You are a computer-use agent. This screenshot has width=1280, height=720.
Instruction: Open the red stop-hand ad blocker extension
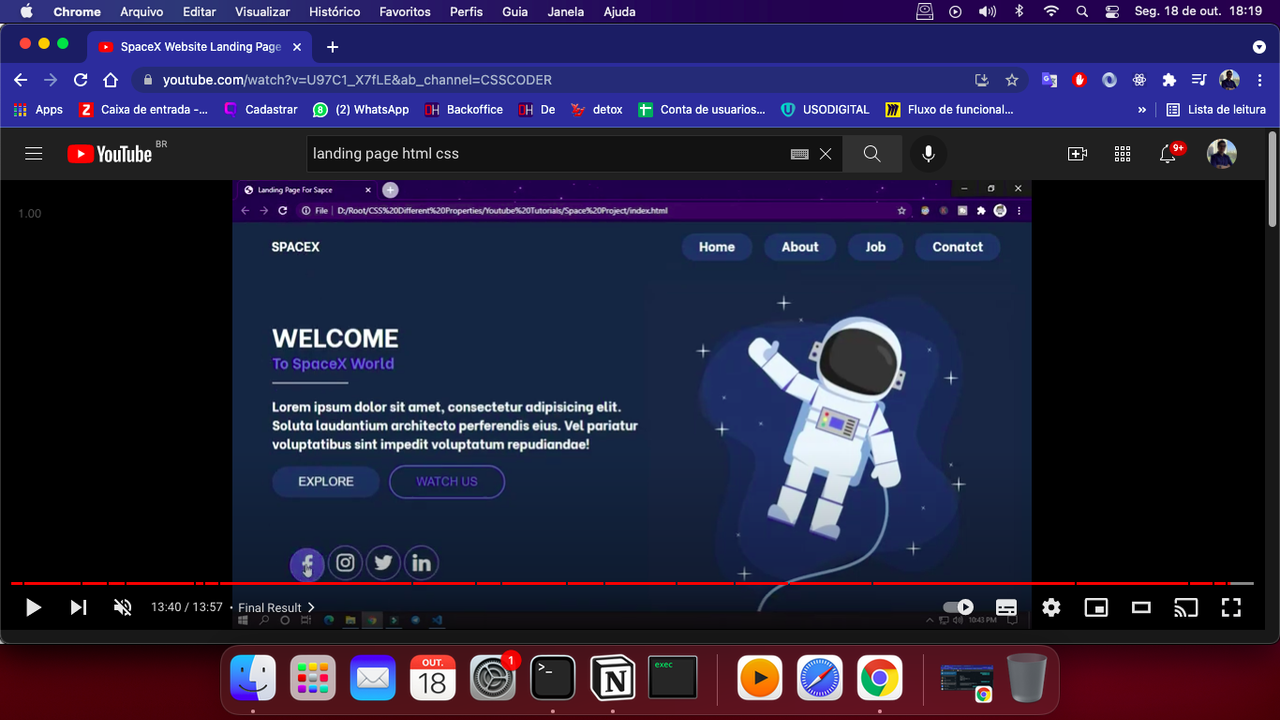(x=1079, y=80)
